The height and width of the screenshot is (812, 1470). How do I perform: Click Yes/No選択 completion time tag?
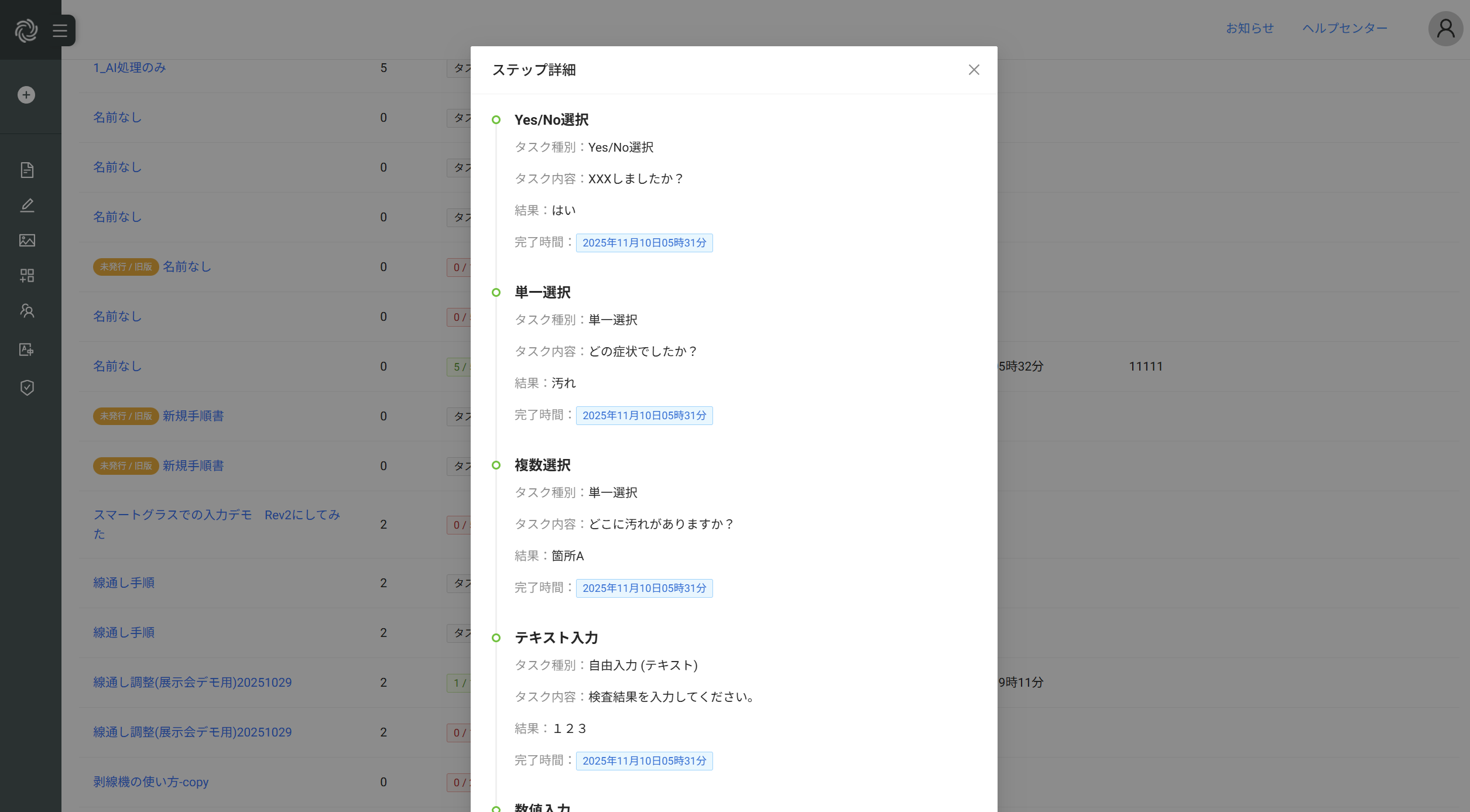pyautogui.click(x=644, y=242)
